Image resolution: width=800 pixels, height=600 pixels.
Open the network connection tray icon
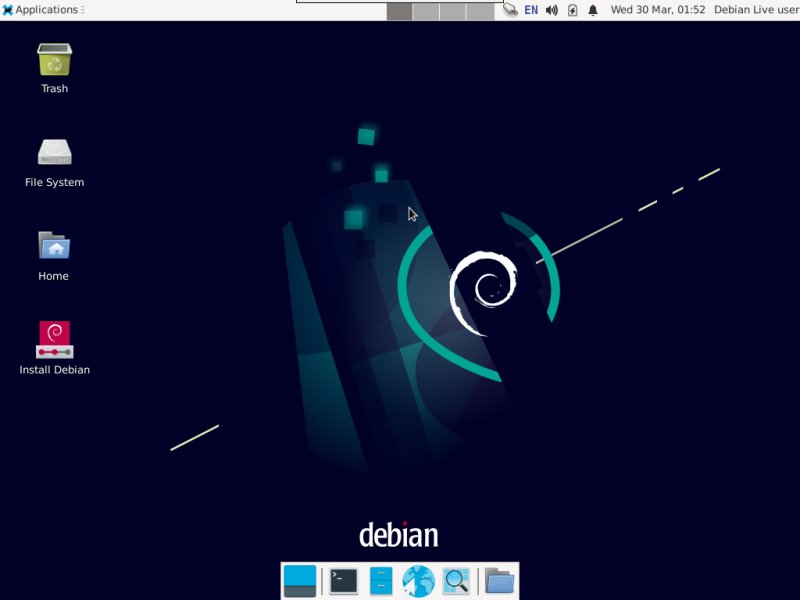click(x=510, y=10)
